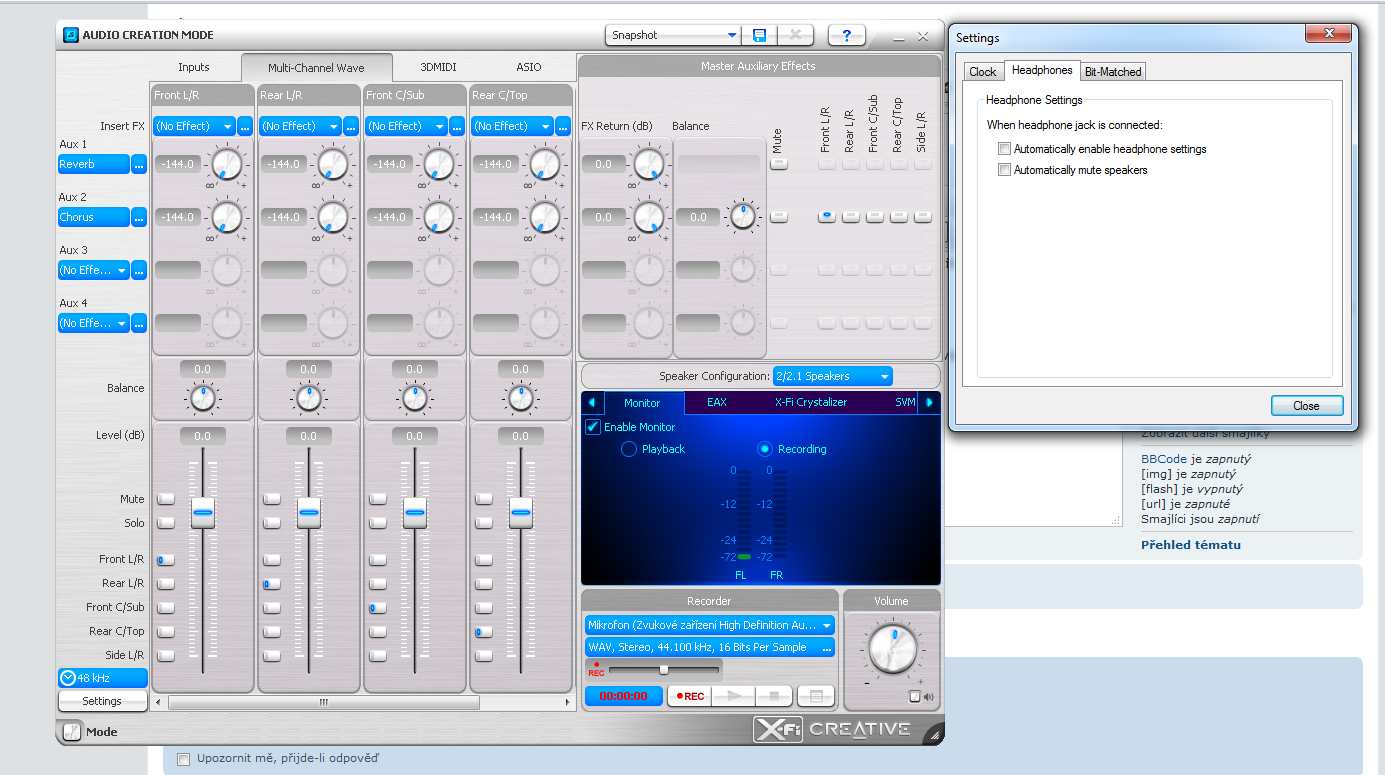1385x775 pixels.
Task: Toggle Solo on the Rear L/R channel
Action: tap(272, 523)
